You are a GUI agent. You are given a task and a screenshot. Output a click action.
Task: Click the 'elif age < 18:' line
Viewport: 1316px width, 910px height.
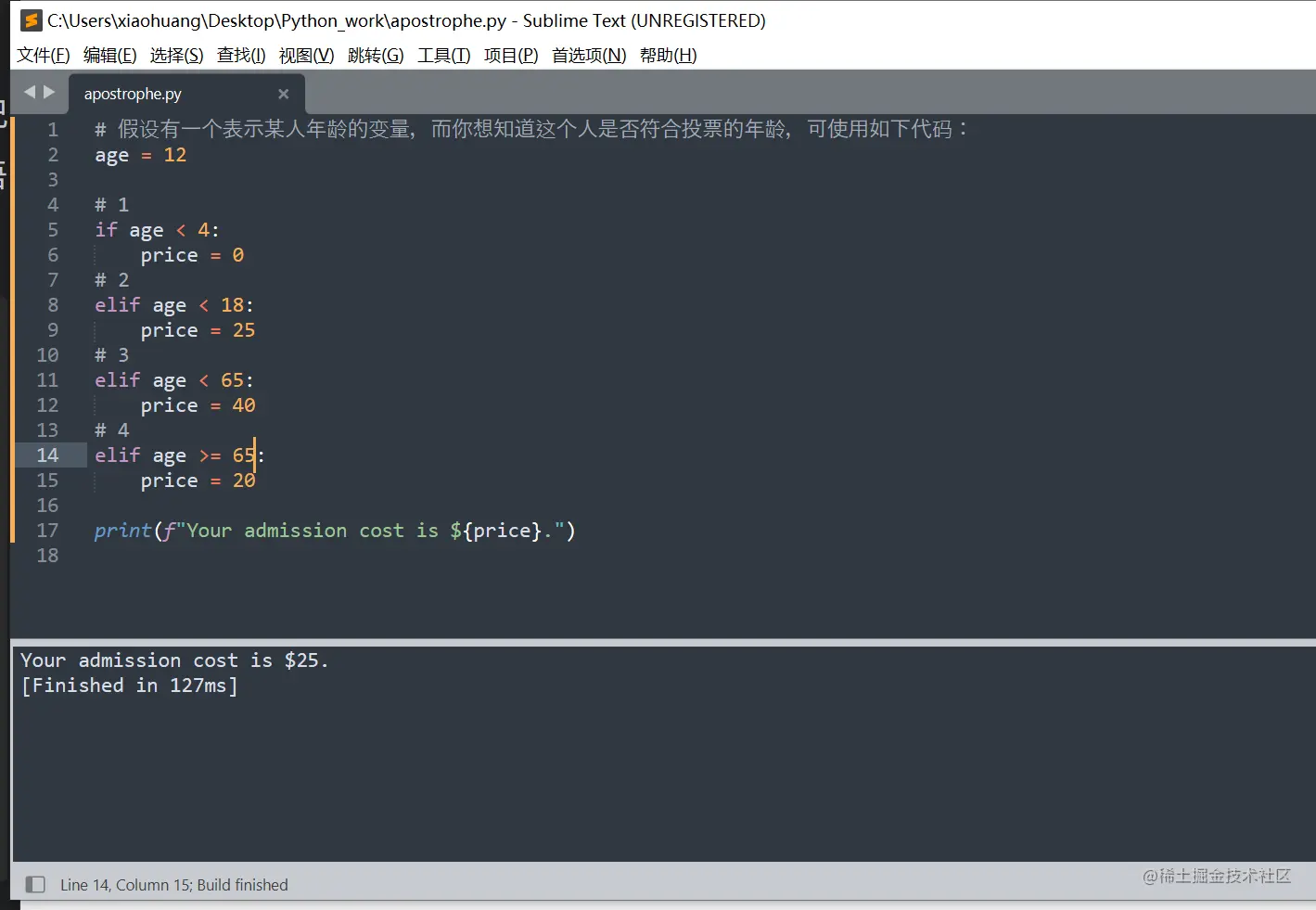(174, 305)
